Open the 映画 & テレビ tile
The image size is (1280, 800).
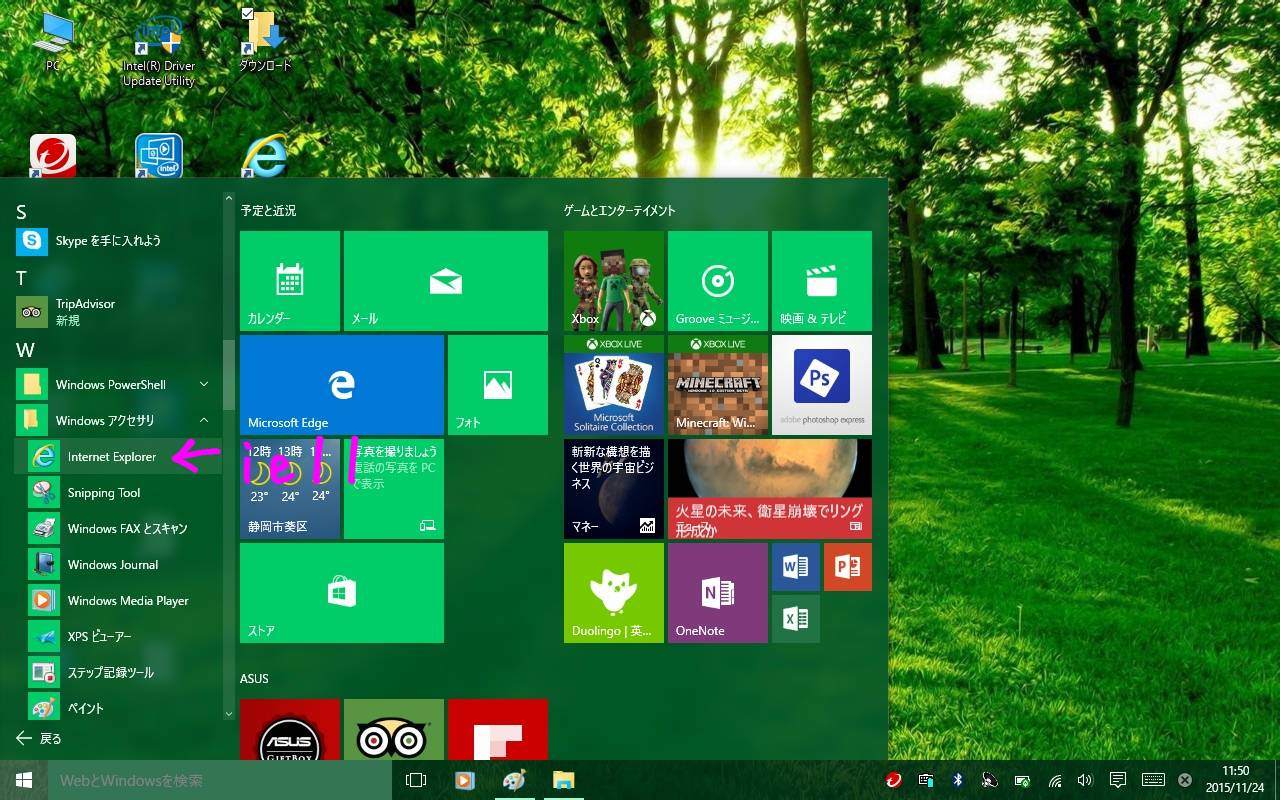point(822,281)
